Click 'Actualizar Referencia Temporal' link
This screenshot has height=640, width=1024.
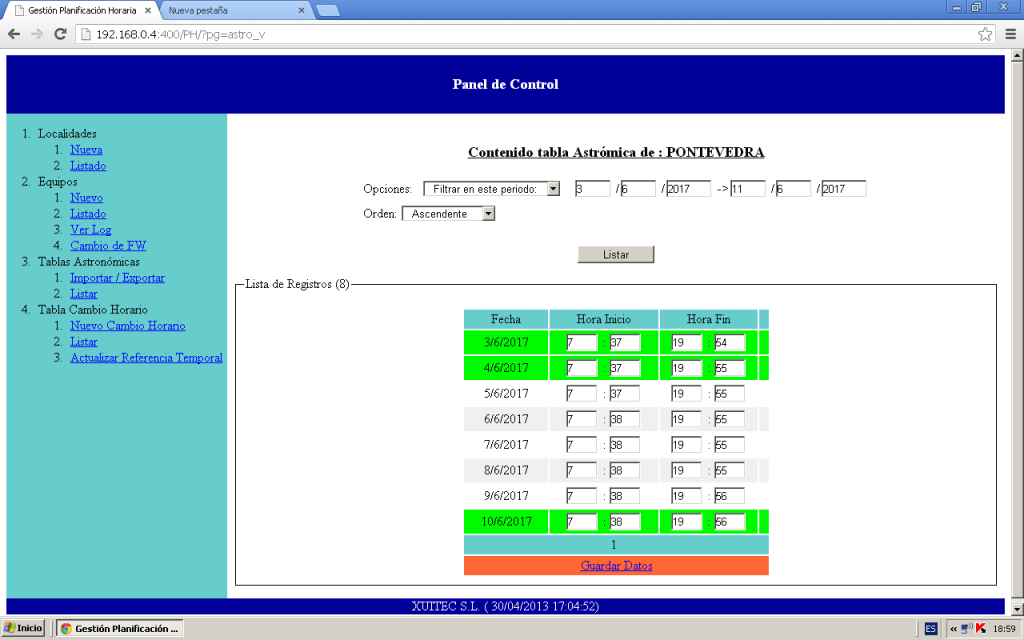[146, 358]
